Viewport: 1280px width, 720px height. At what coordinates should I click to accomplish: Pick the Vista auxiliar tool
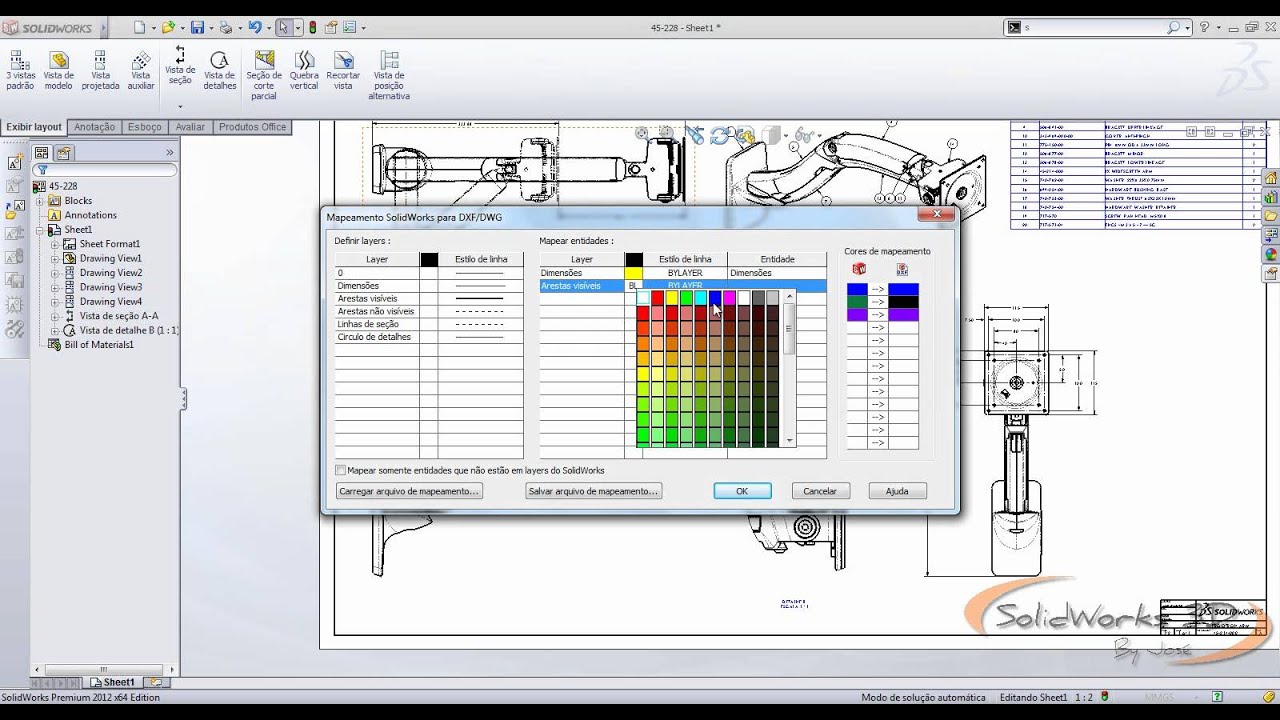pos(141,70)
